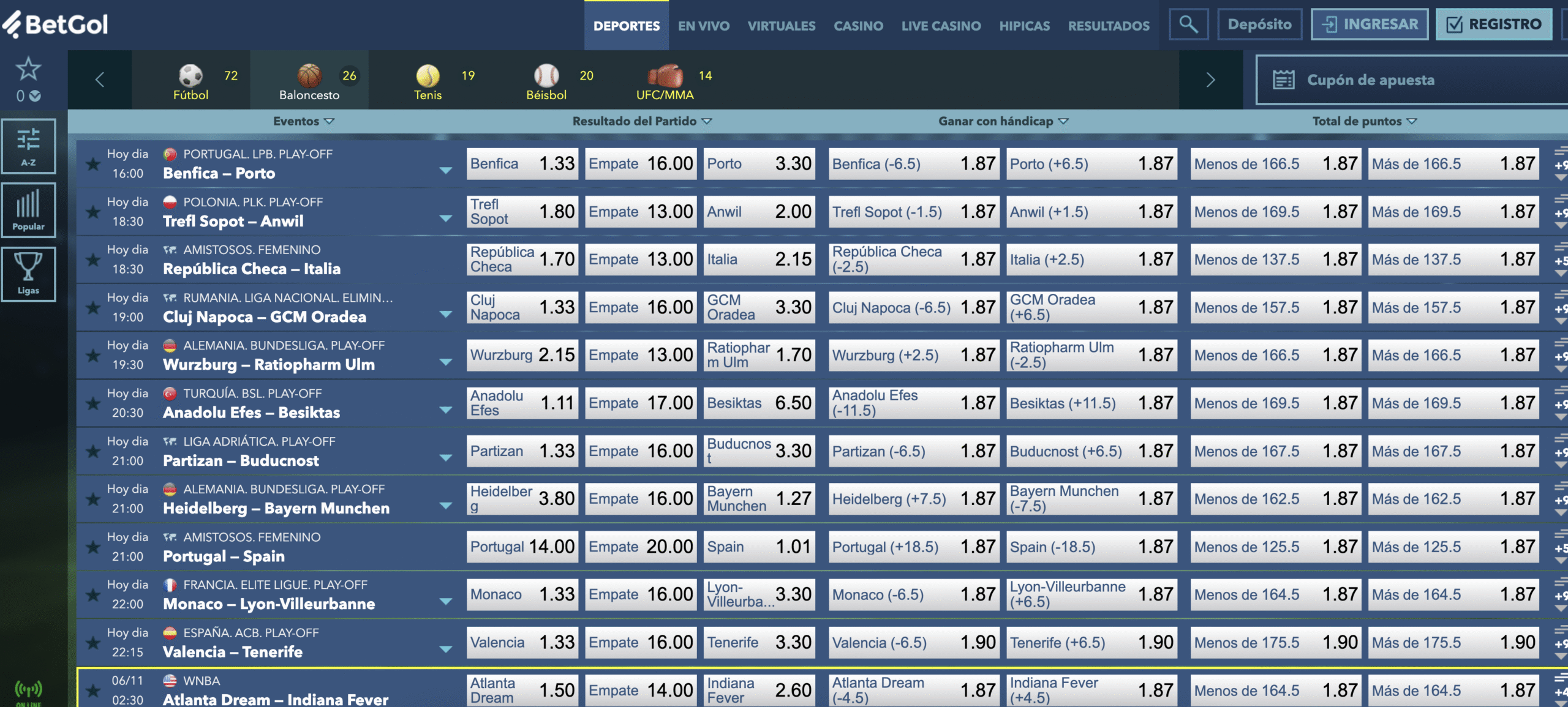
Task: Favorite the Anadolu Efes – Besiktas star
Action: [x=93, y=403]
